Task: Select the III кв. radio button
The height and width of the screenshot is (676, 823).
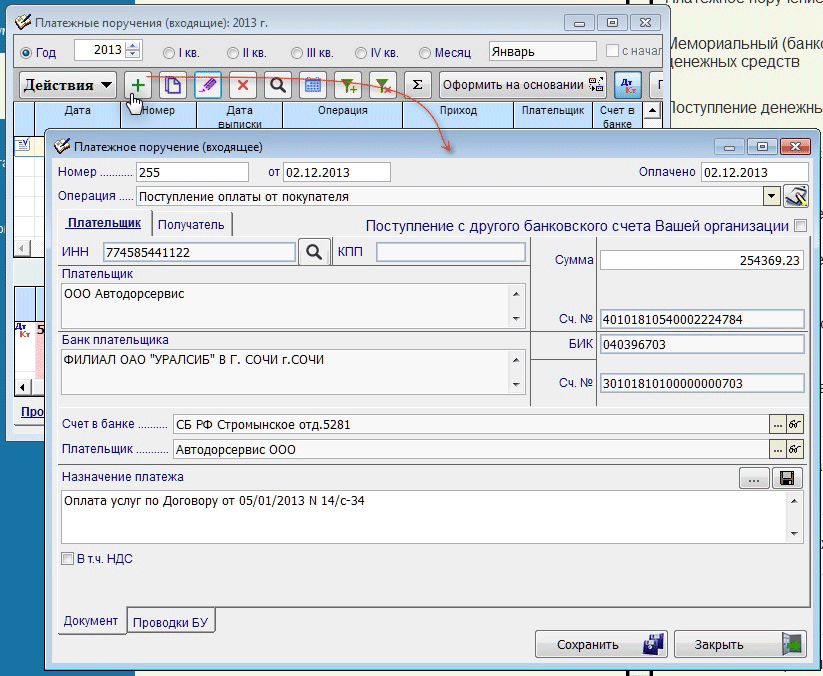Action: [297, 53]
